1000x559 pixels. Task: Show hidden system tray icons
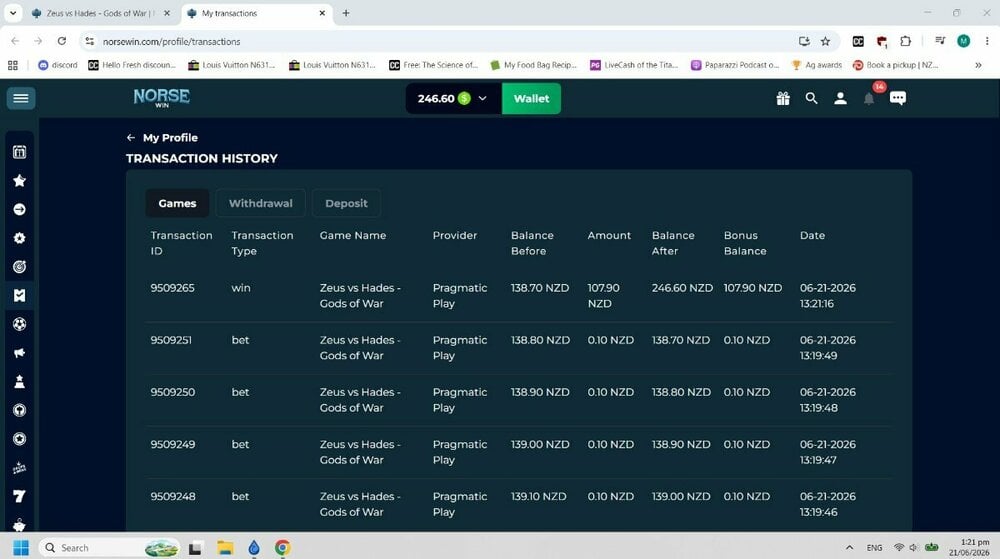tap(849, 548)
